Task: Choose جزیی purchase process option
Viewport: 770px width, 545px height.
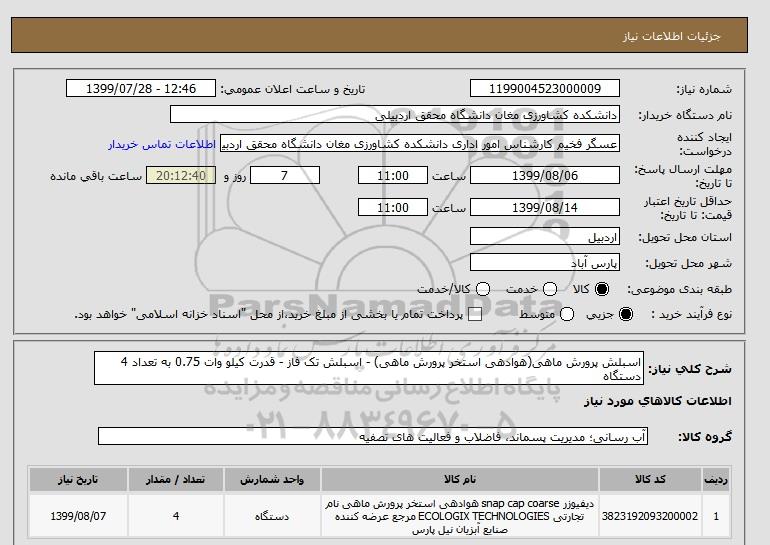Action: pyautogui.click(x=626, y=314)
